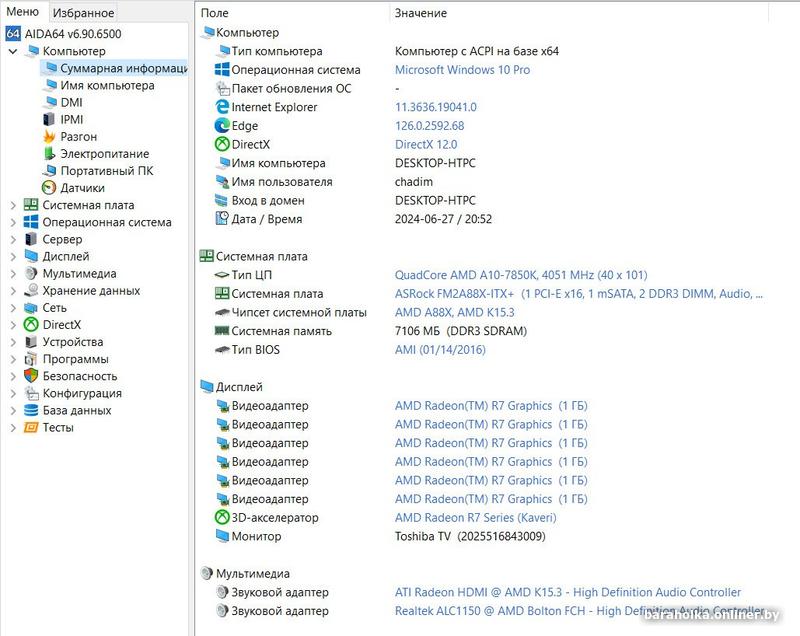Expand the Хранение данных node

click(x=13, y=291)
